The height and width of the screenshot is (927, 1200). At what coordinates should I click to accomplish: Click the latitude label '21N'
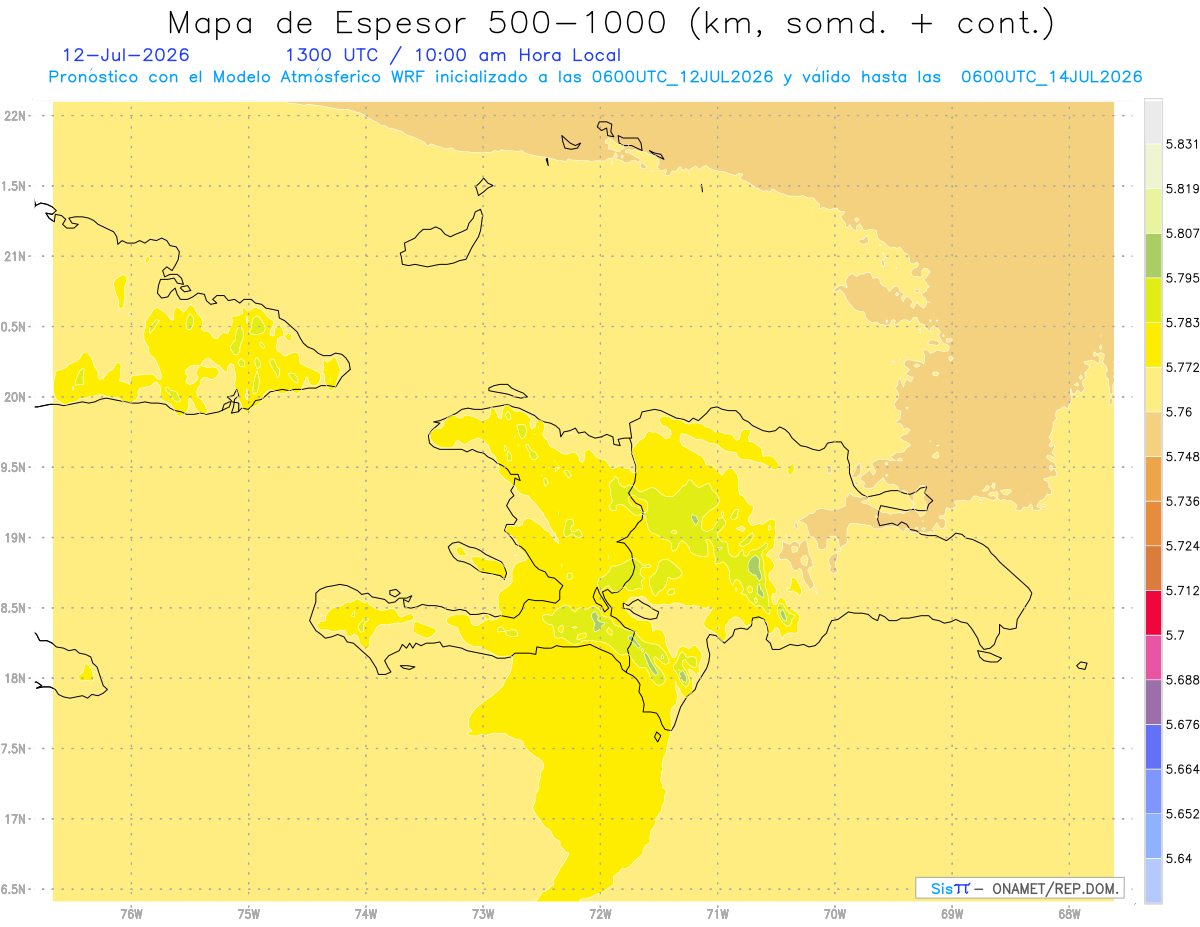(x=16, y=256)
